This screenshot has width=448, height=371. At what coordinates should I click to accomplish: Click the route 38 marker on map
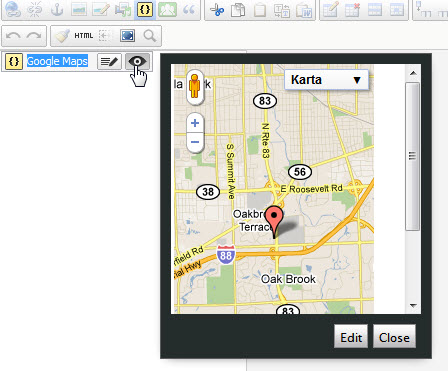tap(208, 192)
